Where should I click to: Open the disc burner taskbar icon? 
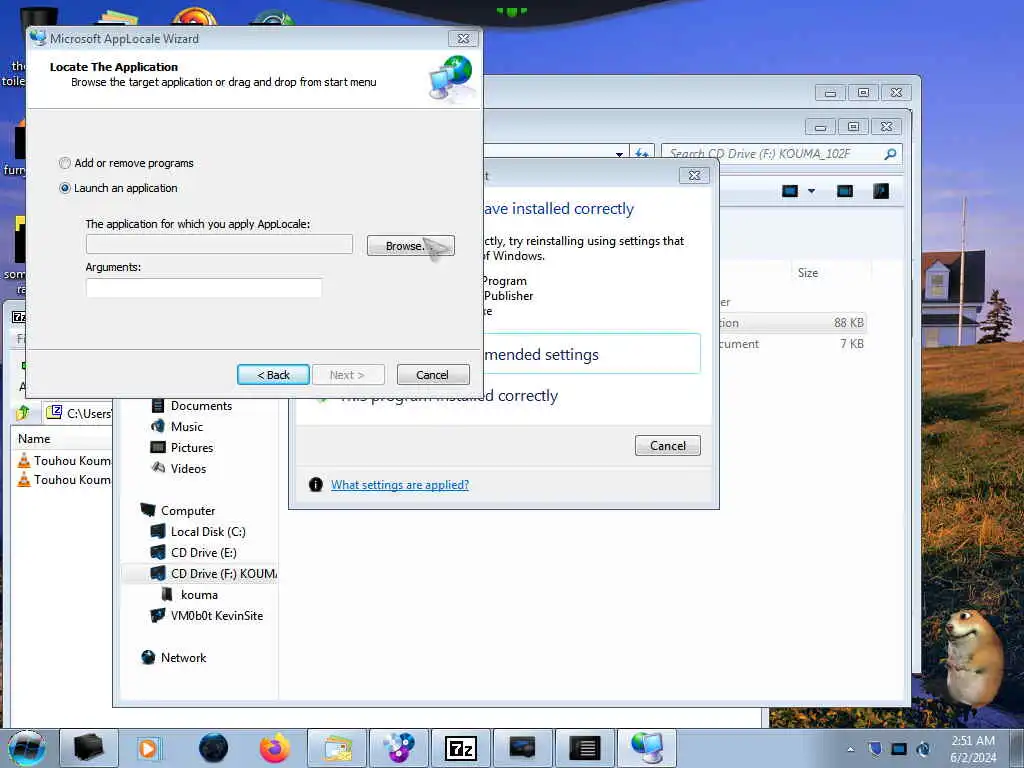(x=398, y=748)
